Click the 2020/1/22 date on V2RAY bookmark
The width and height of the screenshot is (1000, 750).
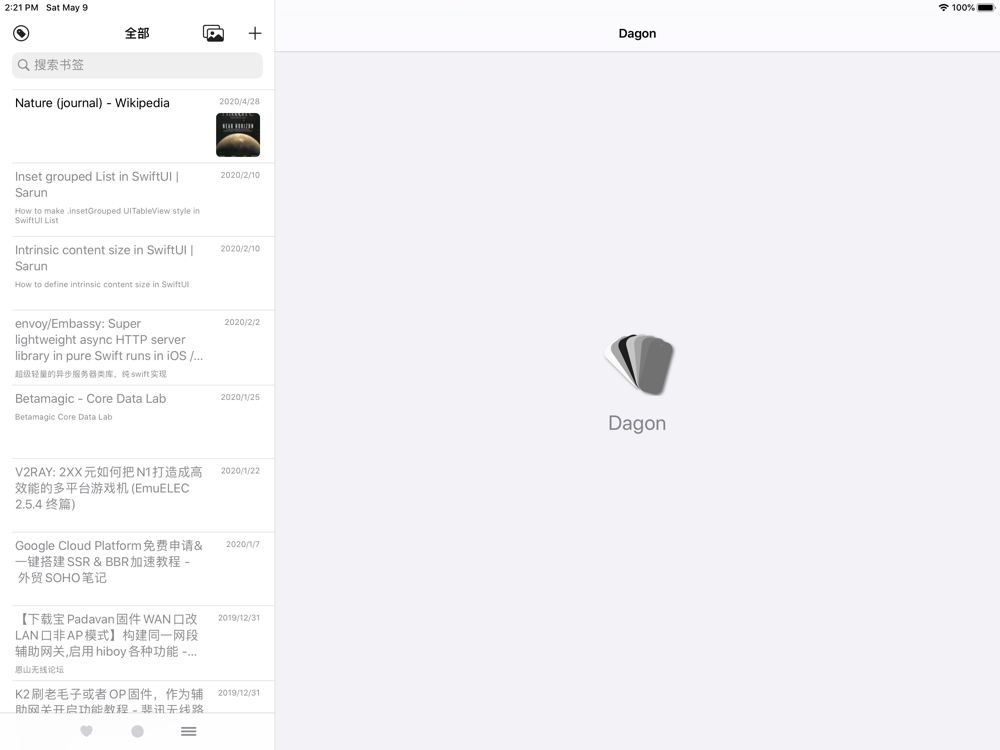pyautogui.click(x=240, y=471)
